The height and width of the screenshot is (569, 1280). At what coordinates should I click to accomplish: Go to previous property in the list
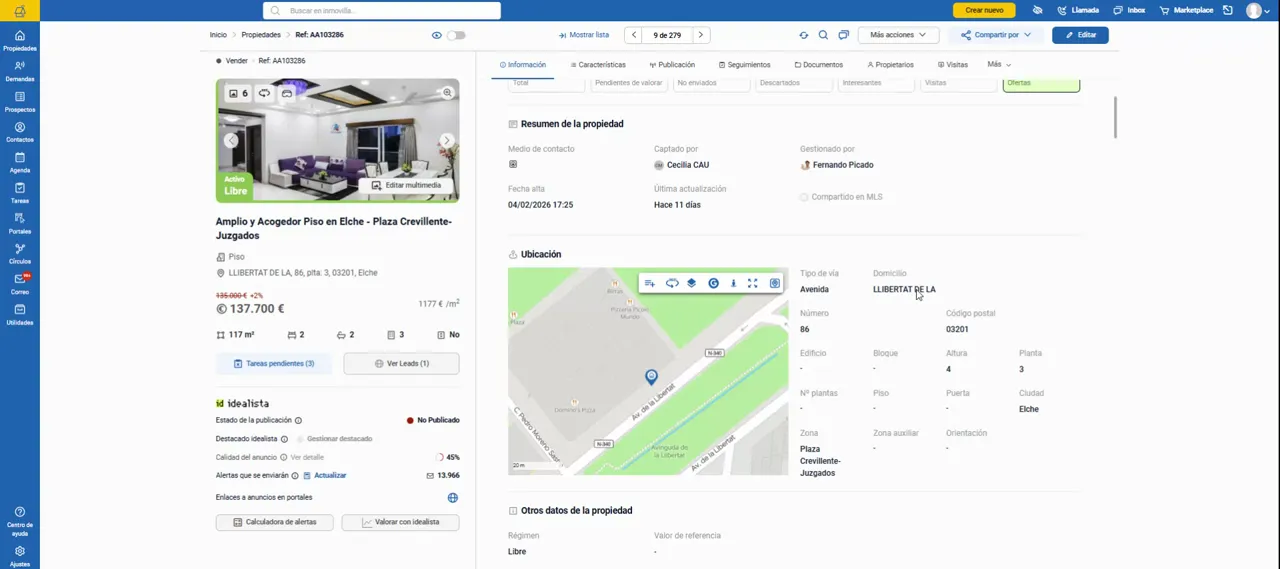click(x=633, y=35)
